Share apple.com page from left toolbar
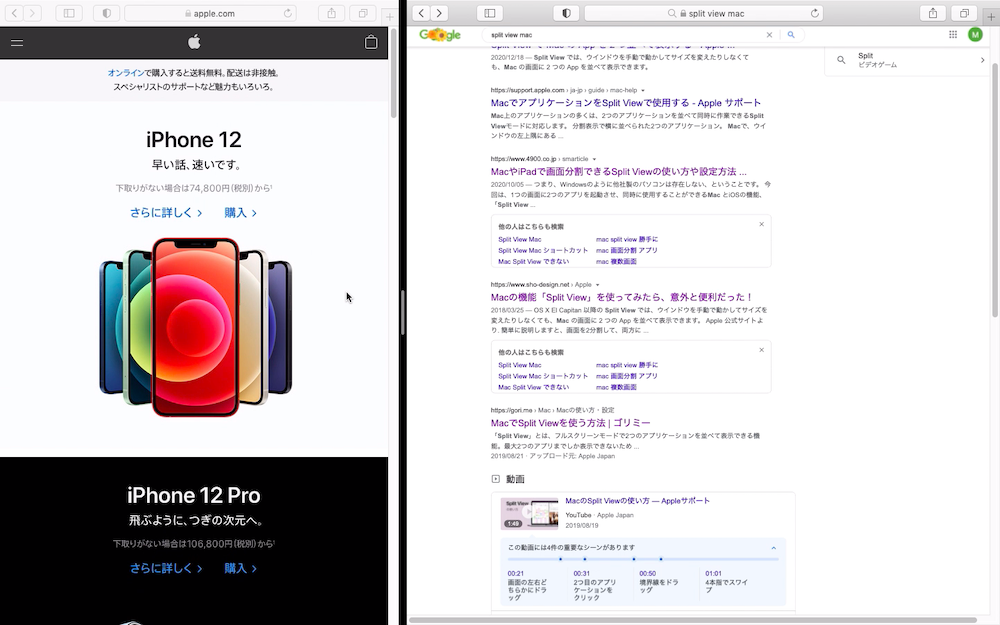 pos(332,13)
